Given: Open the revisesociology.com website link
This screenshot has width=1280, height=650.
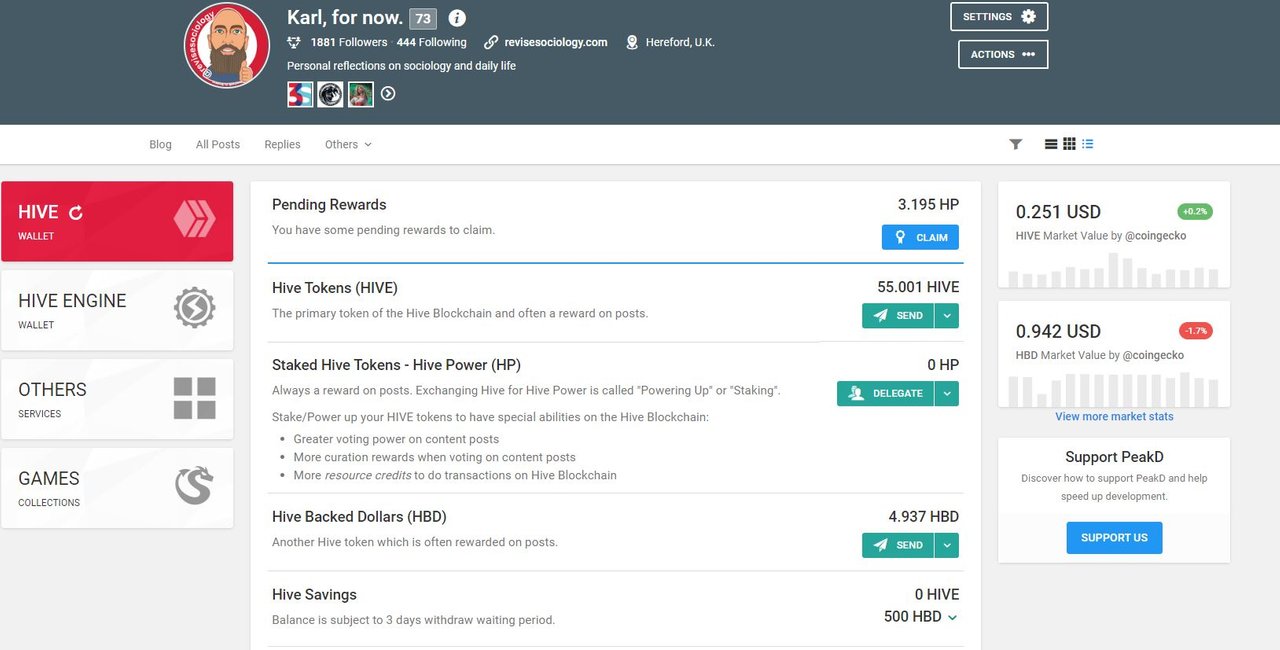Looking at the screenshot, I should pos(555,42).
